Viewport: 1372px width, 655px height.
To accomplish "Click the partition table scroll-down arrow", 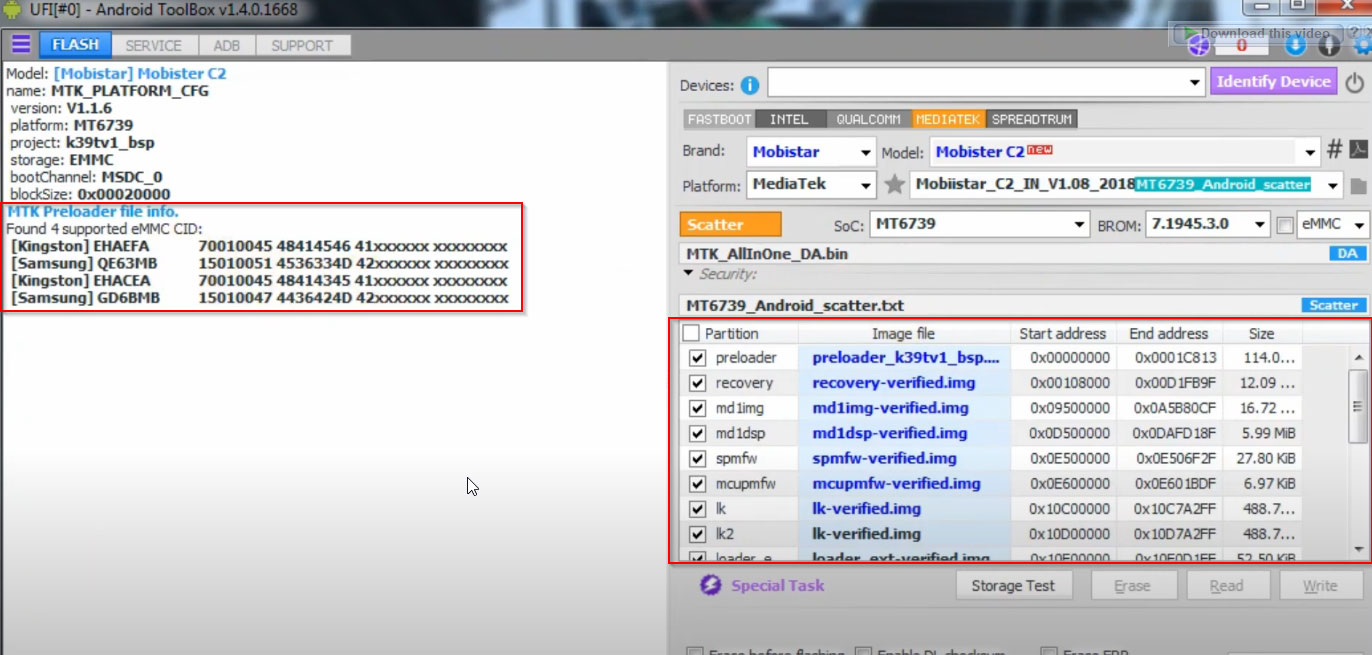I will coord(1358,549).
